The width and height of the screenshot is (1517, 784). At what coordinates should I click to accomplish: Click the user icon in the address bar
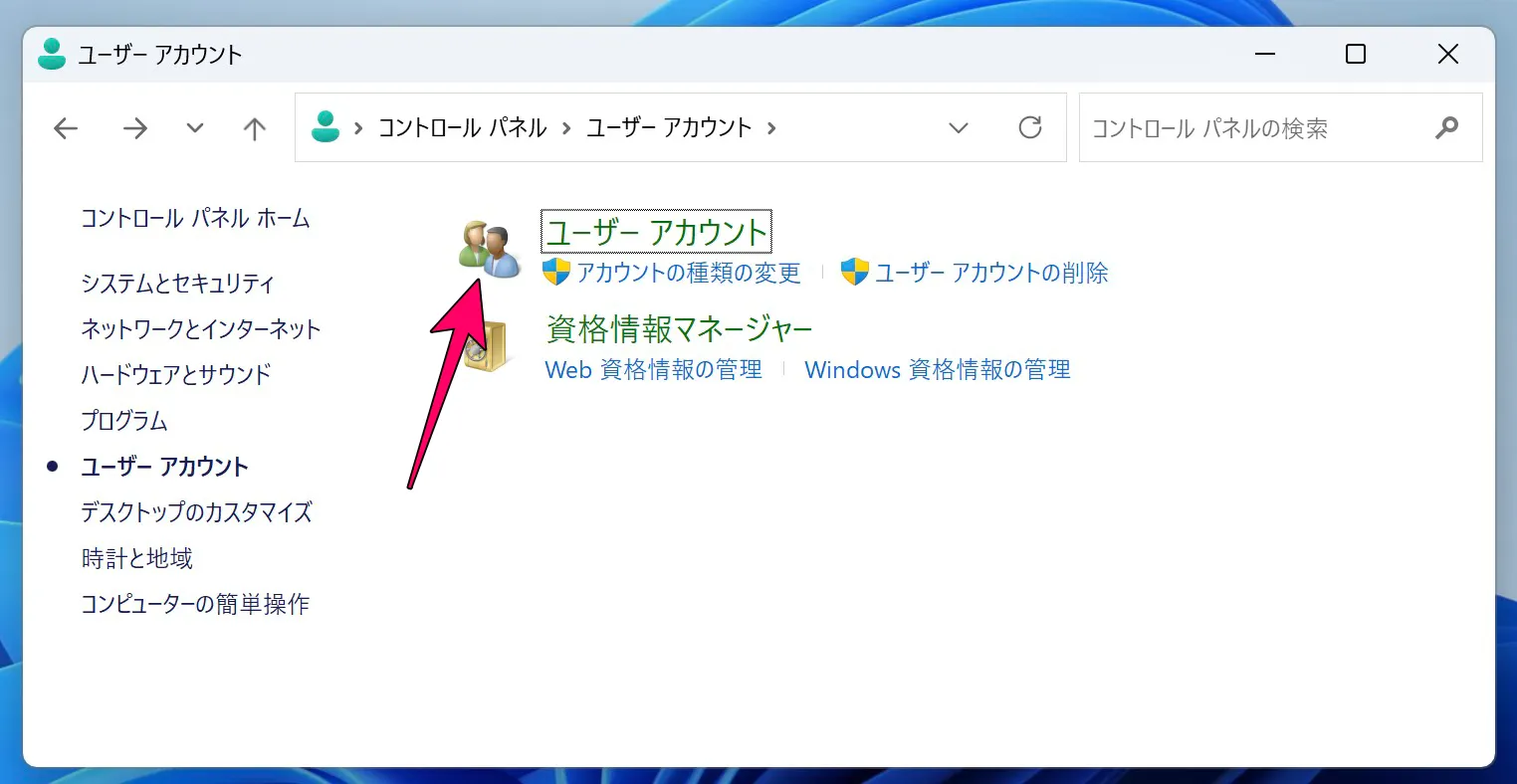coord(325,127)
